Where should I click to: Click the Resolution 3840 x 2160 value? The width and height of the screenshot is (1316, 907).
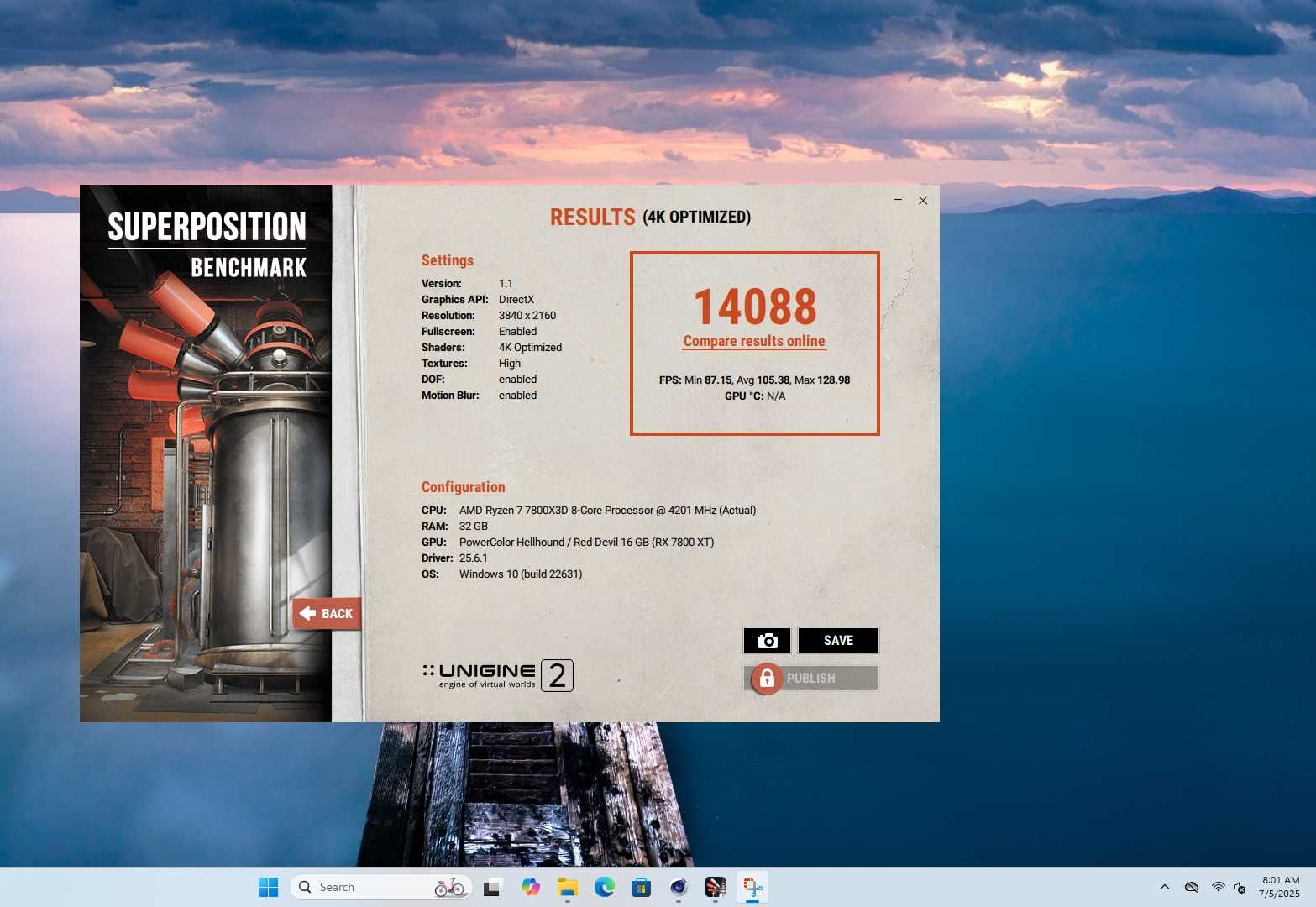pos(527,316)
